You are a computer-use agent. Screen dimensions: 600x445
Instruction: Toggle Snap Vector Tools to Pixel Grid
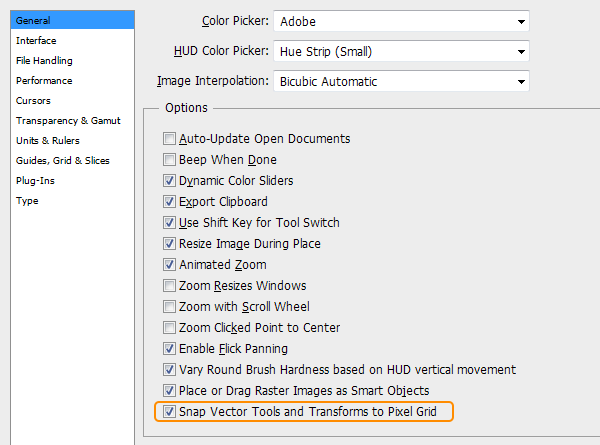170,411
